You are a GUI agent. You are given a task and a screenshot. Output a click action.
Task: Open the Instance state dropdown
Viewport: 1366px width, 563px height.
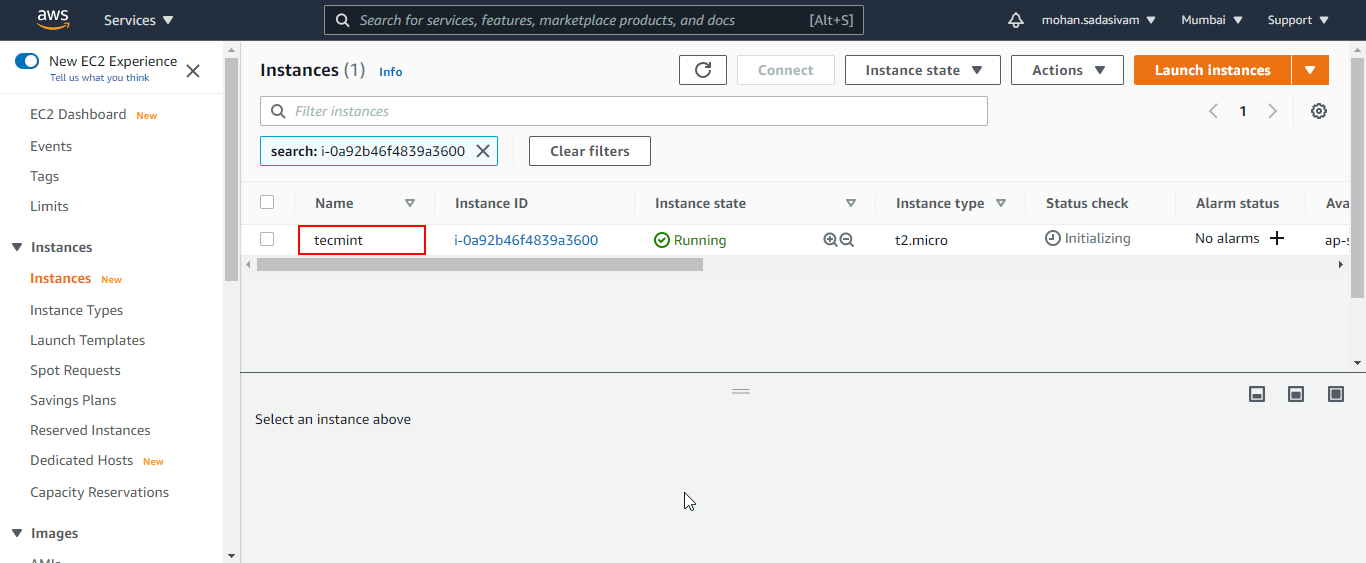923,70
